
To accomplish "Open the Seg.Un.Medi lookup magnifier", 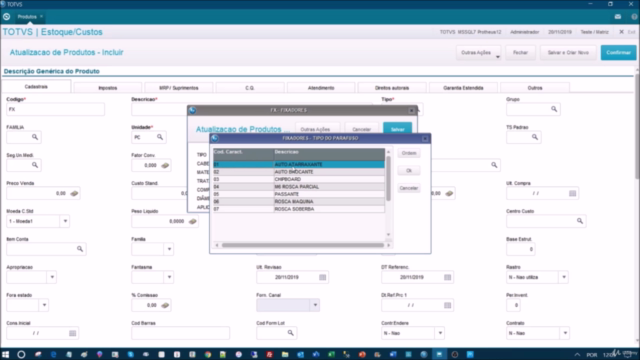I will click(35, 165).
